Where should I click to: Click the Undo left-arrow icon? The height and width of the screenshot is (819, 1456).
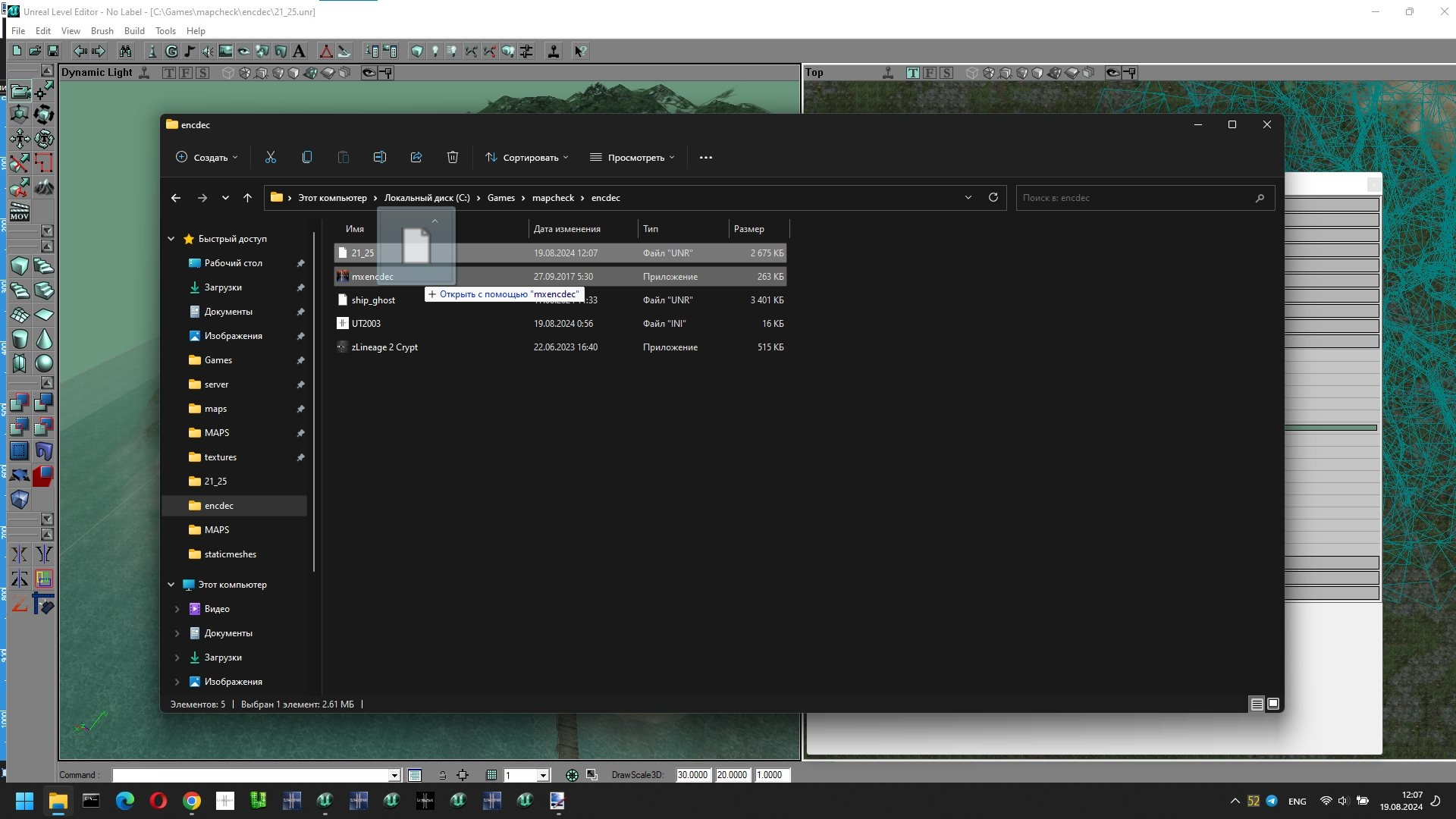[80, 51]
